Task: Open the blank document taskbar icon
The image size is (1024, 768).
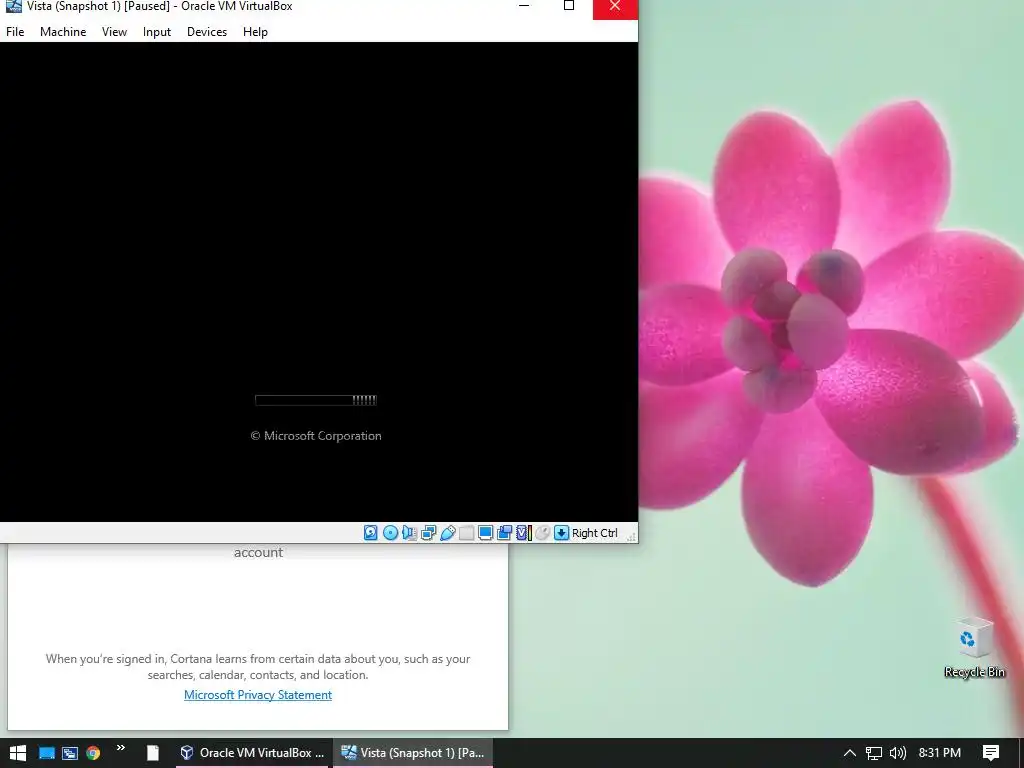Action: pyautogui.click(x=153, y=753)
